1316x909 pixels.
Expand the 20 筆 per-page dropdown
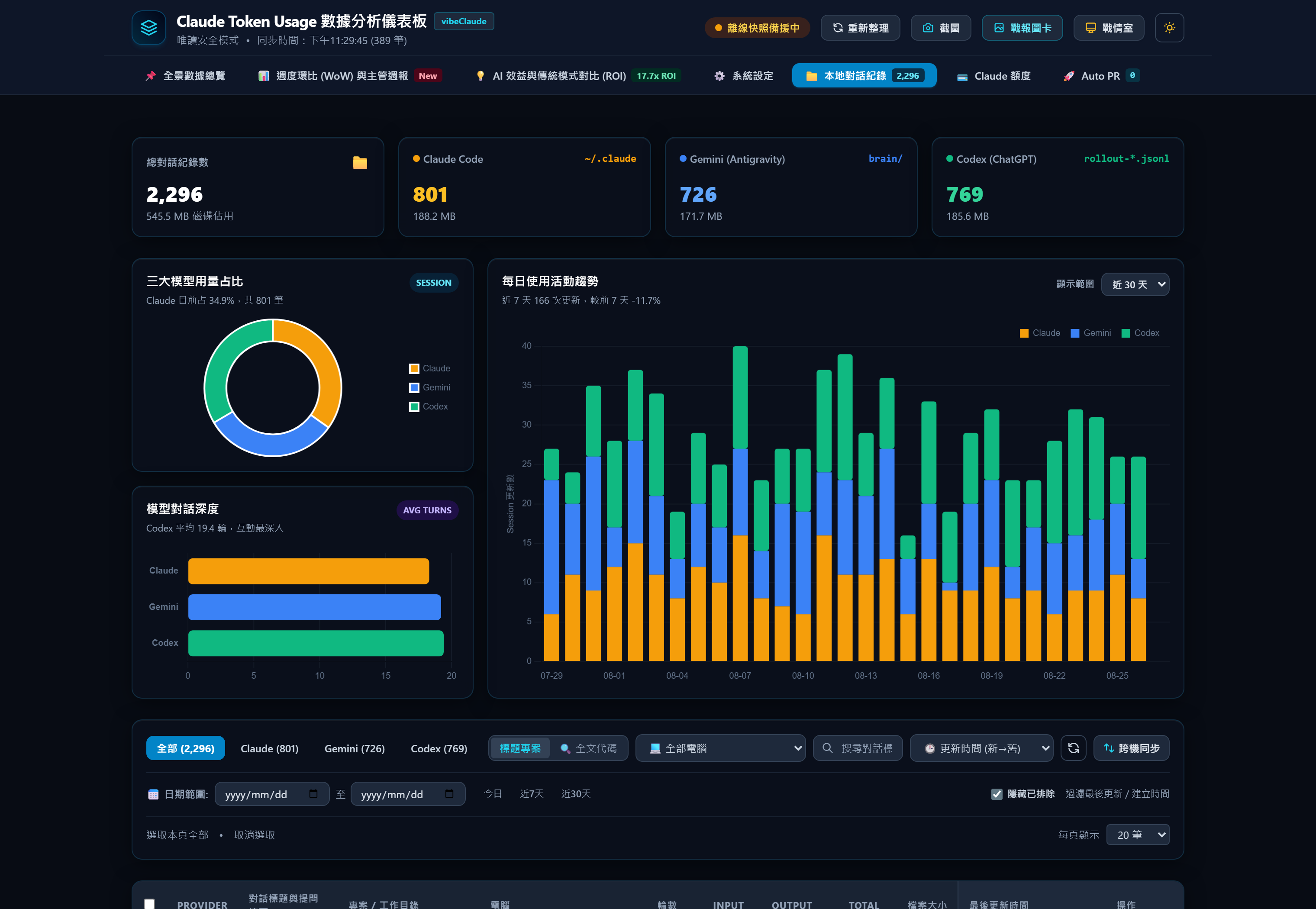coord(1137,835)
